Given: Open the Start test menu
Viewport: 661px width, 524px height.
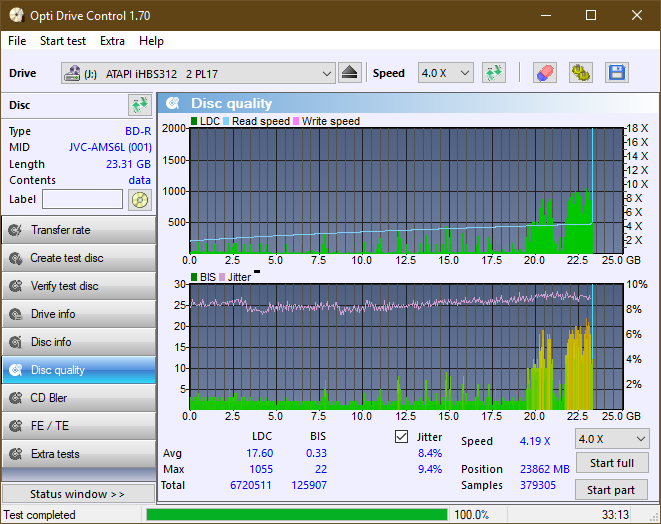Looking at the screenshot, I should click(63, 41).
